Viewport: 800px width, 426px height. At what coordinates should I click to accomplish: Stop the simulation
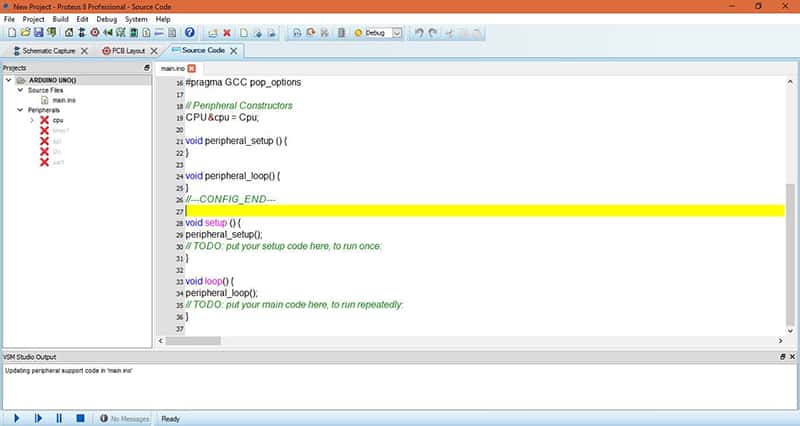point(80,418)
